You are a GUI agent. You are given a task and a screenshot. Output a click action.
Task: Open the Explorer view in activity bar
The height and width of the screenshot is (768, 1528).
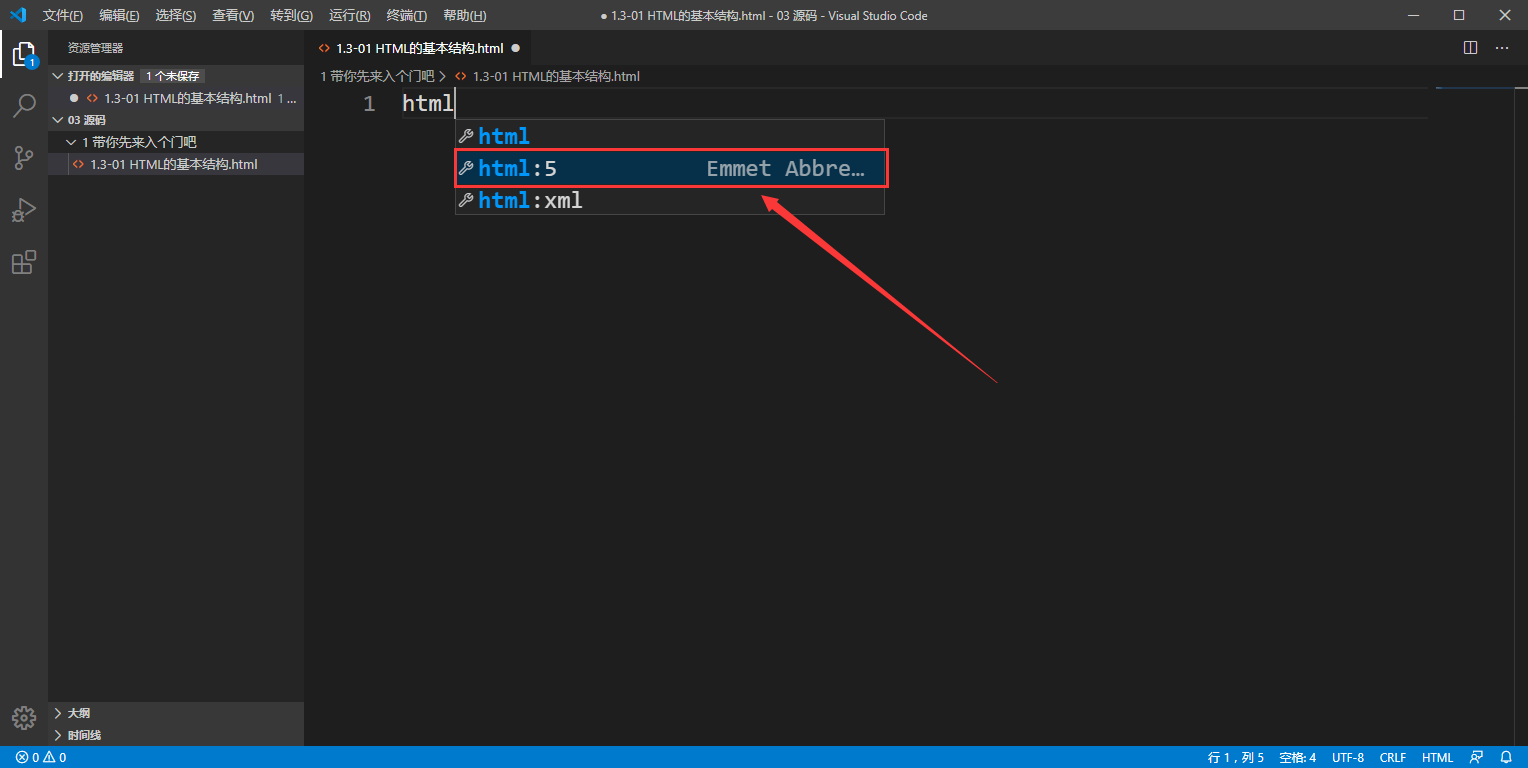click(x=24, y=54)
